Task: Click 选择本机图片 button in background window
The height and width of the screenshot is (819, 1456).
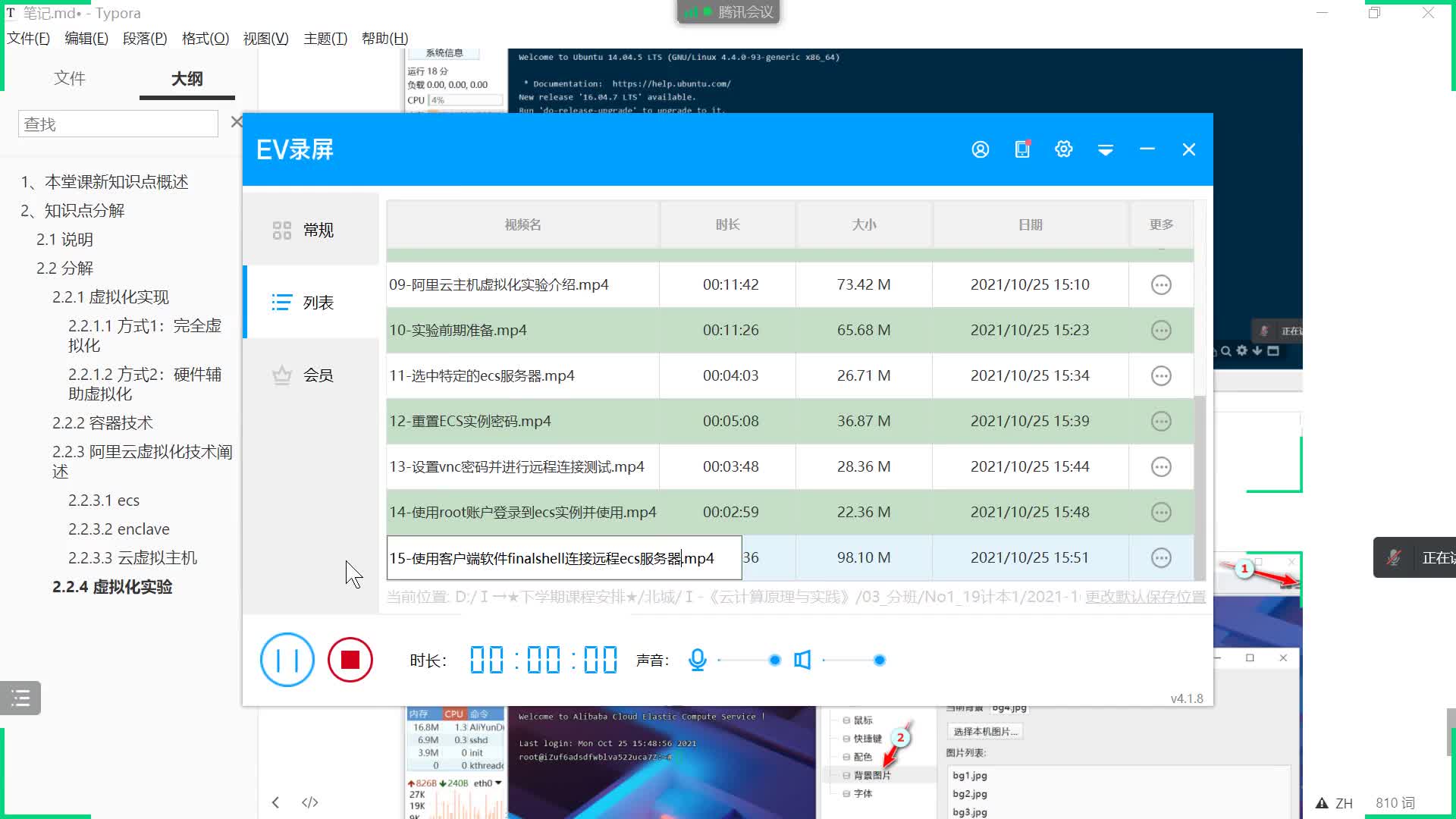Action: coord(986,731)
